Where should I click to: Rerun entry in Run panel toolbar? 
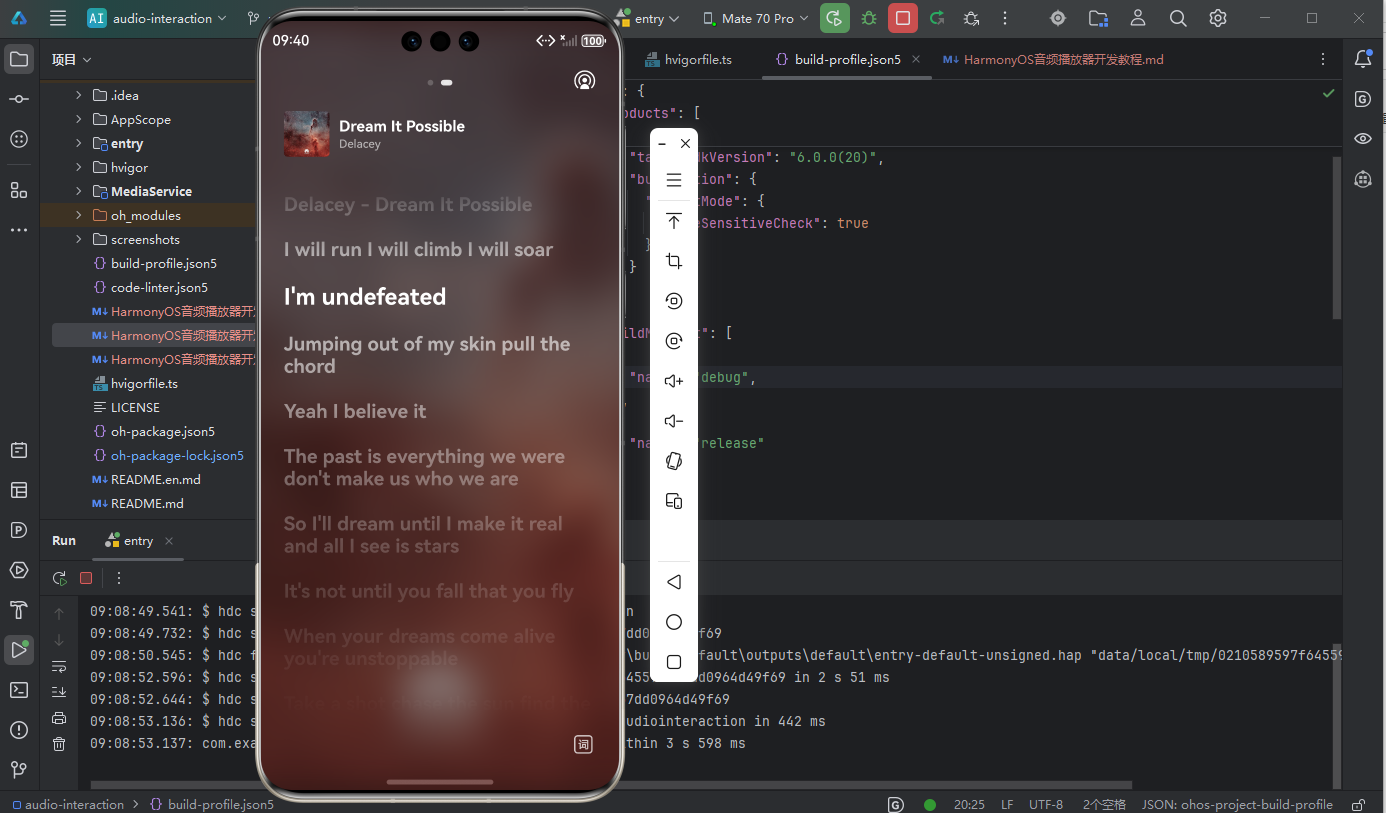coord(60,578)
